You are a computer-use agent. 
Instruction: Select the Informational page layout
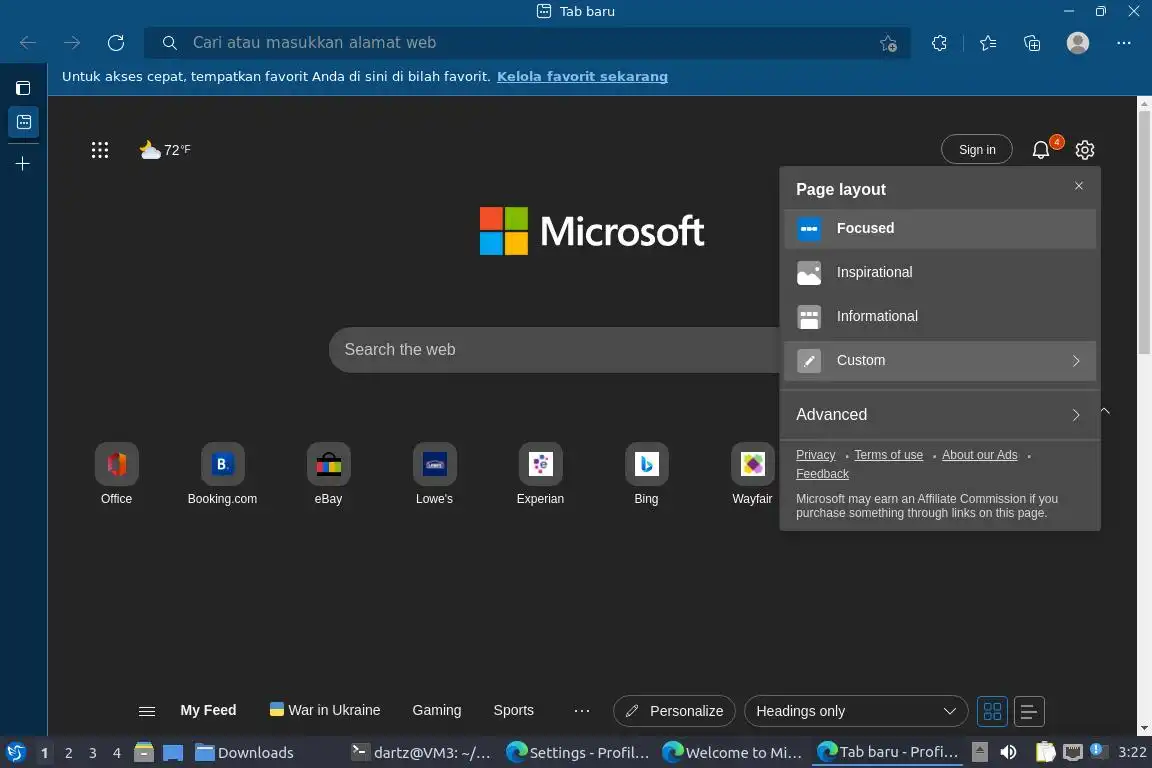[940, 317]
